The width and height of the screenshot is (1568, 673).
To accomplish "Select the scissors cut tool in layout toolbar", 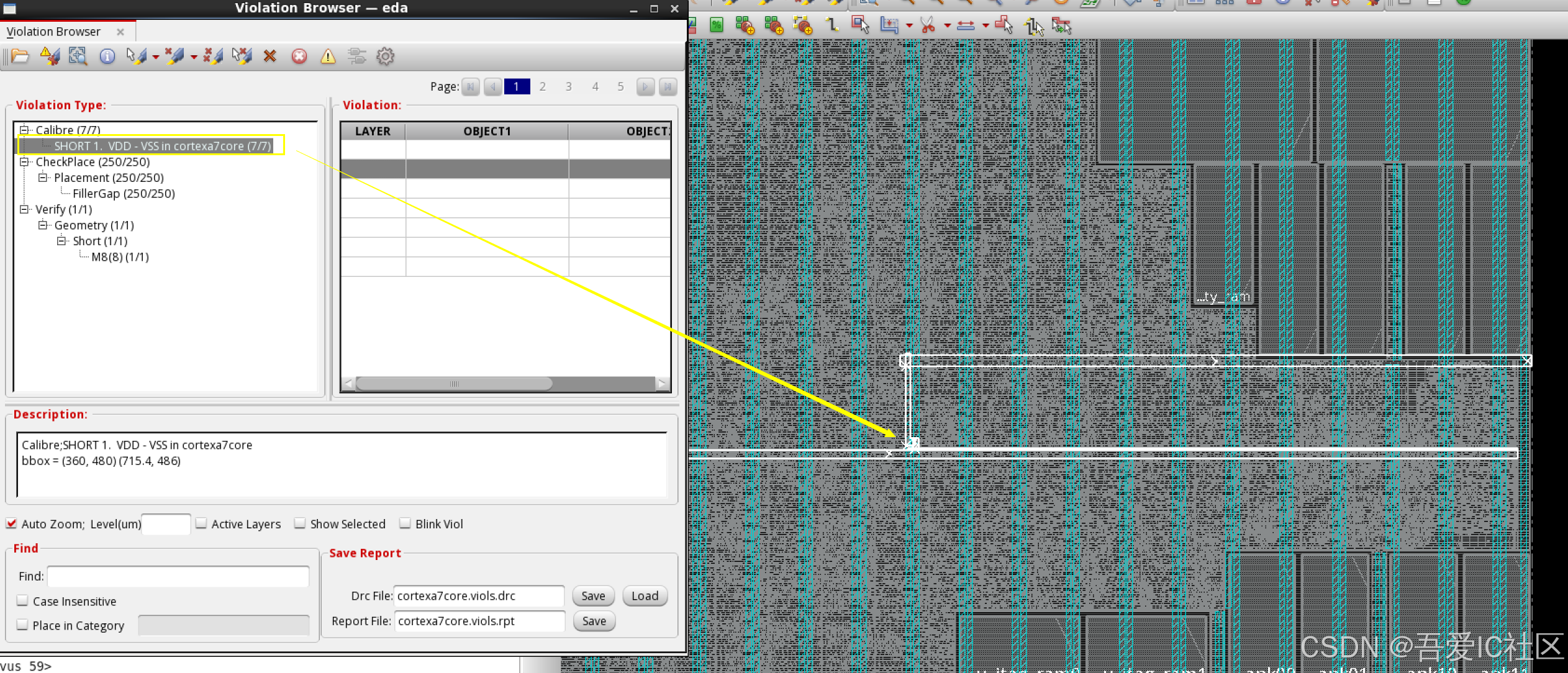I will [927, 25].
